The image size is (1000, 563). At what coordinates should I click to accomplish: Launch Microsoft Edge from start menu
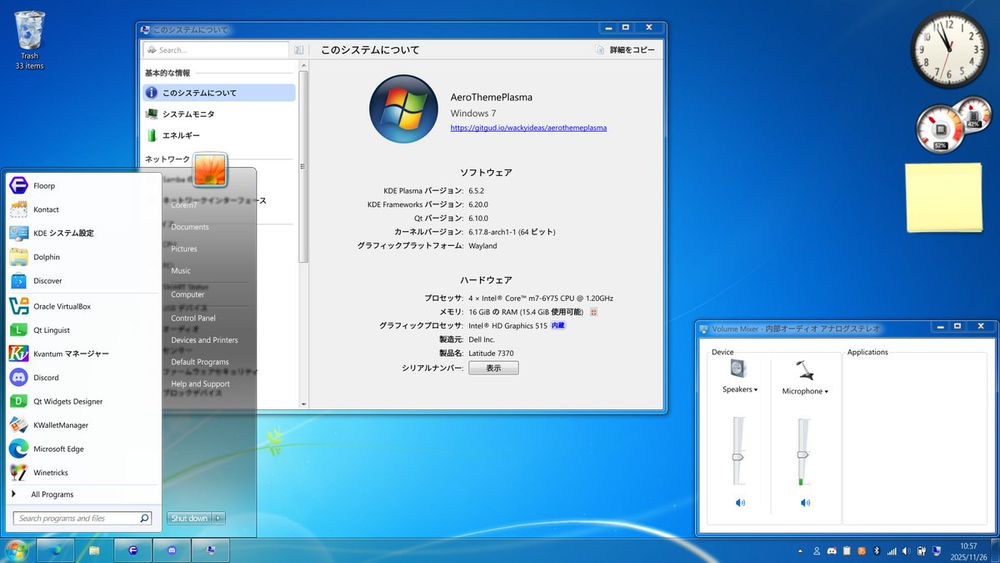click(x=83, y=449)
